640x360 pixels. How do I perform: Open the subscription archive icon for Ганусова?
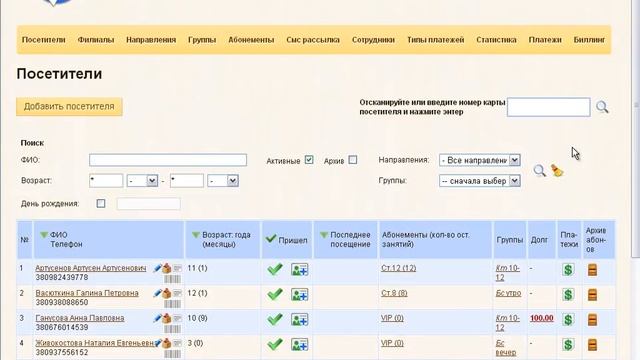click(x=593, y=320)
